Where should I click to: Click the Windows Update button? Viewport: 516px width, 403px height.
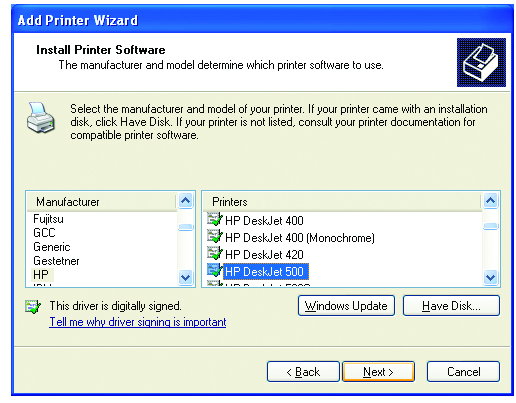click(346, 306)
